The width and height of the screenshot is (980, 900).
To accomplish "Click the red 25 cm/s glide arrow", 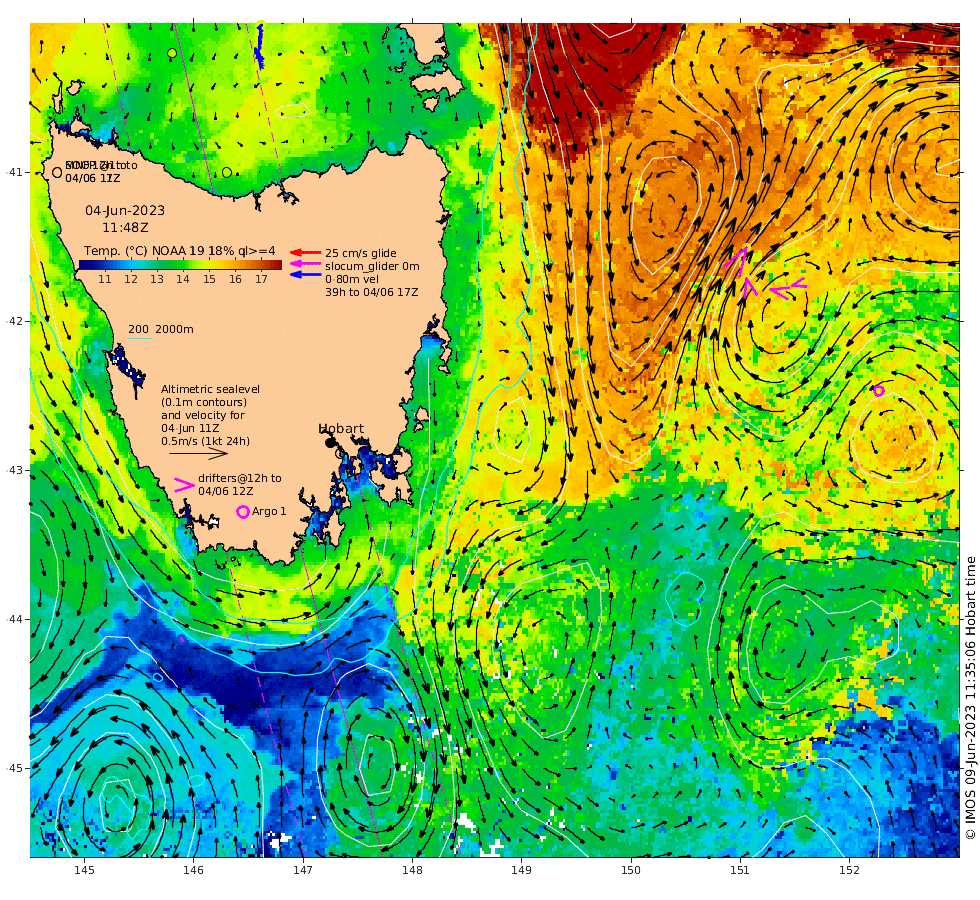I will [x=306, y=252].
